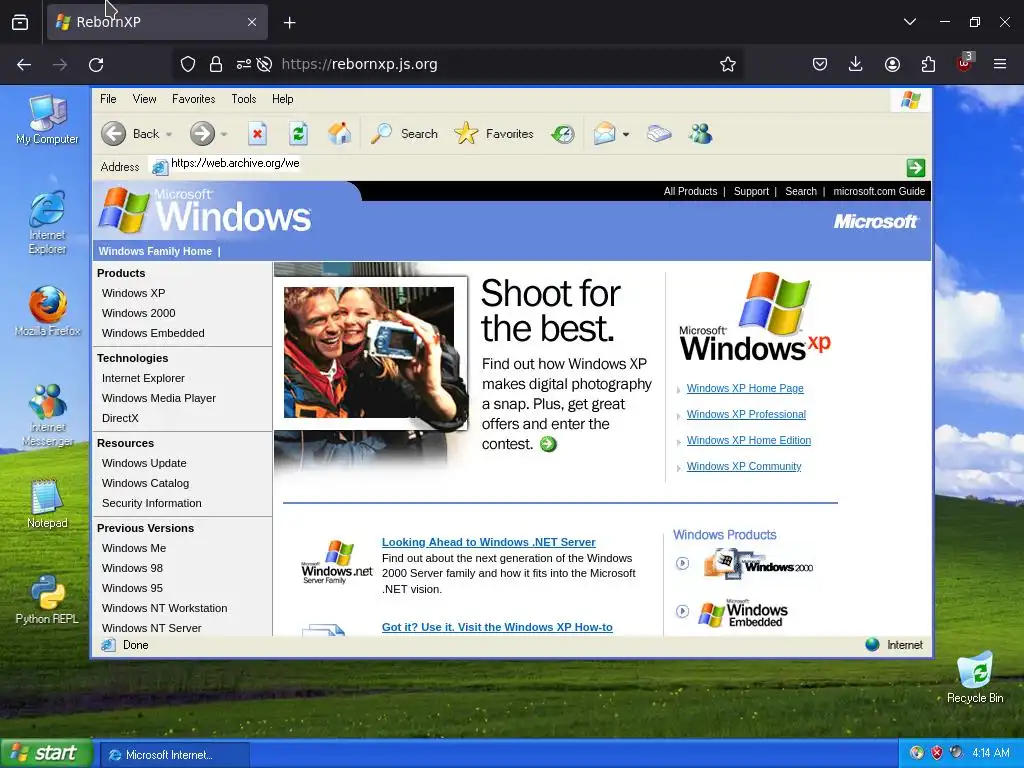1024x768 pixels.
Task: Click Support in top navigation
Action: click(x=751, y=191)
